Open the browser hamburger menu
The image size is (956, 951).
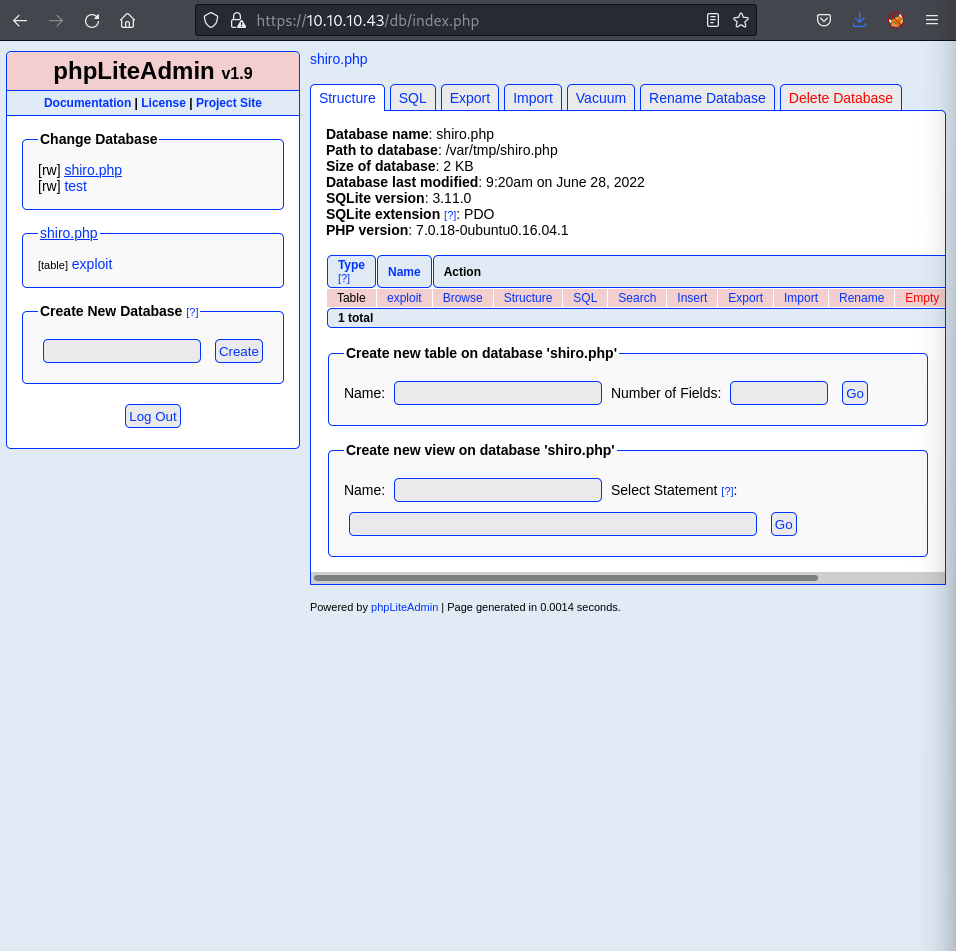(932, 20)
